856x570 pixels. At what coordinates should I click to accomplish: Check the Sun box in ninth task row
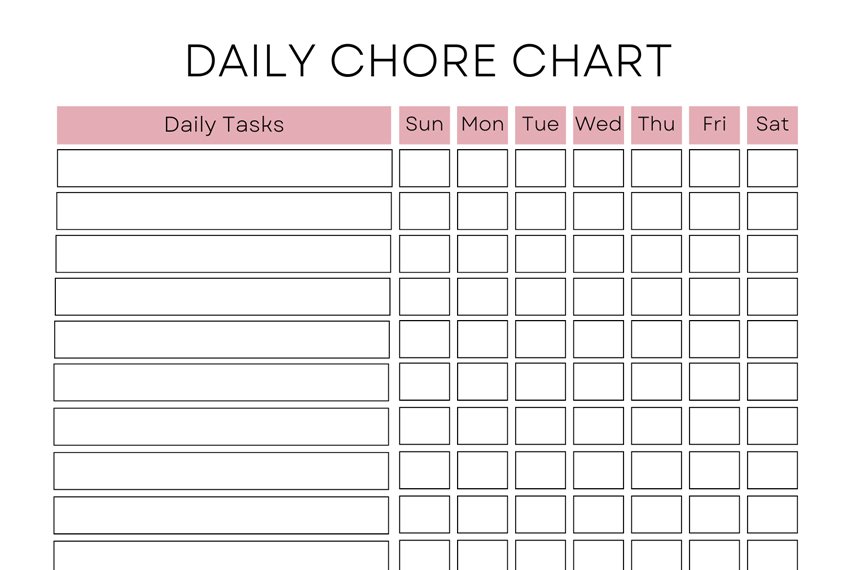click(x=424, y=514)
